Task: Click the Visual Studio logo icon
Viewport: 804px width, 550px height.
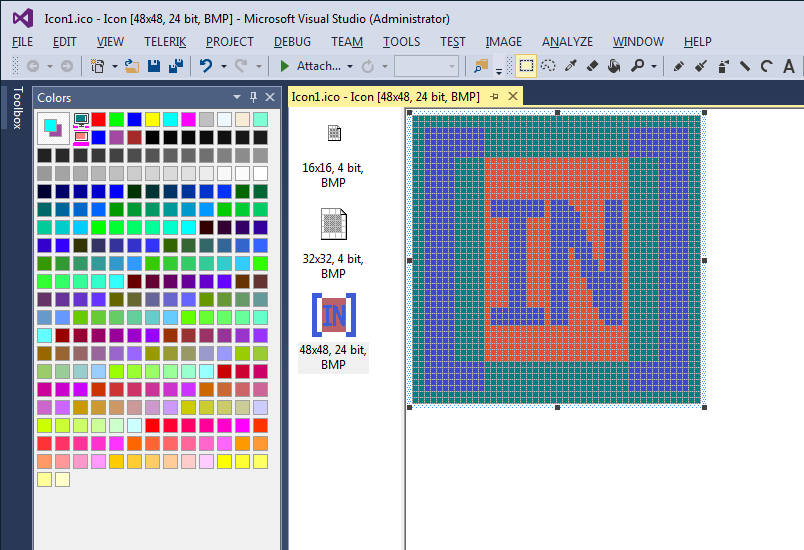Action: pyautogui.click(x=23, y=18)
